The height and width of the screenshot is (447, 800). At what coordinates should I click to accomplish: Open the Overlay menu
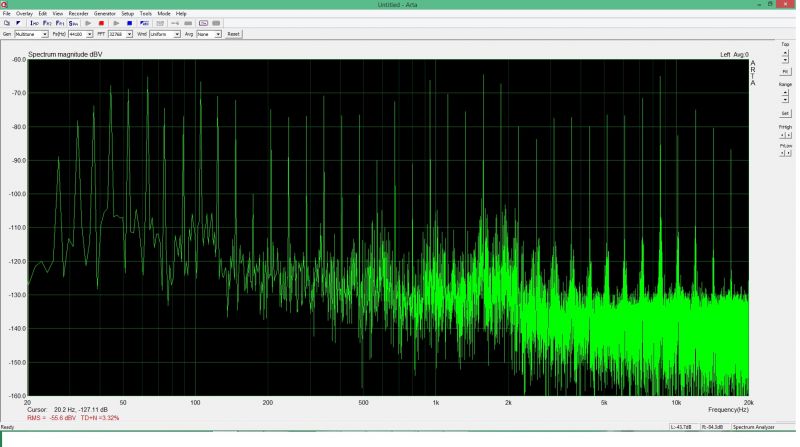click(x=24, y=13)
